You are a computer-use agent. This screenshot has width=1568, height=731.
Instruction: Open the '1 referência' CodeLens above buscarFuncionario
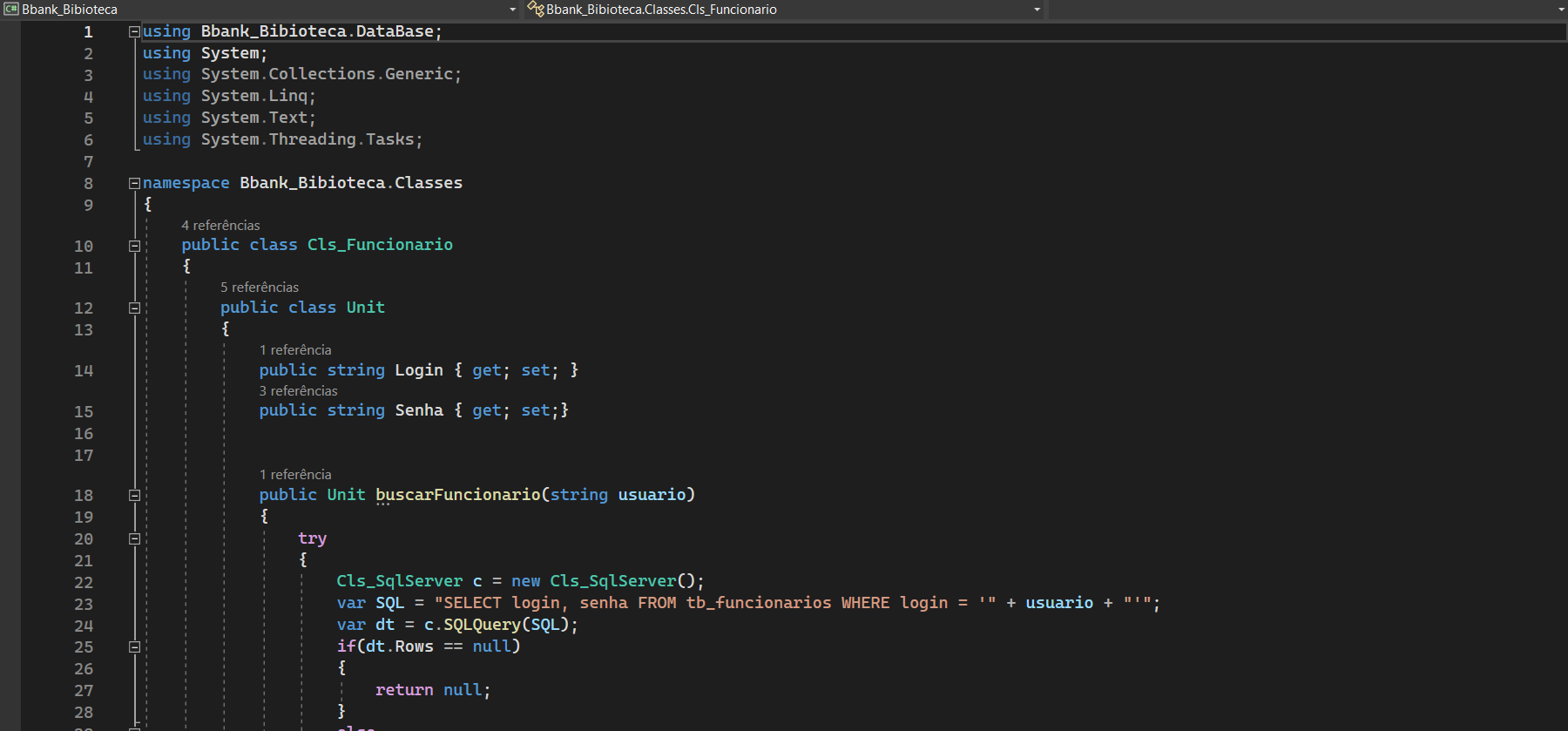tap(295, 475)
